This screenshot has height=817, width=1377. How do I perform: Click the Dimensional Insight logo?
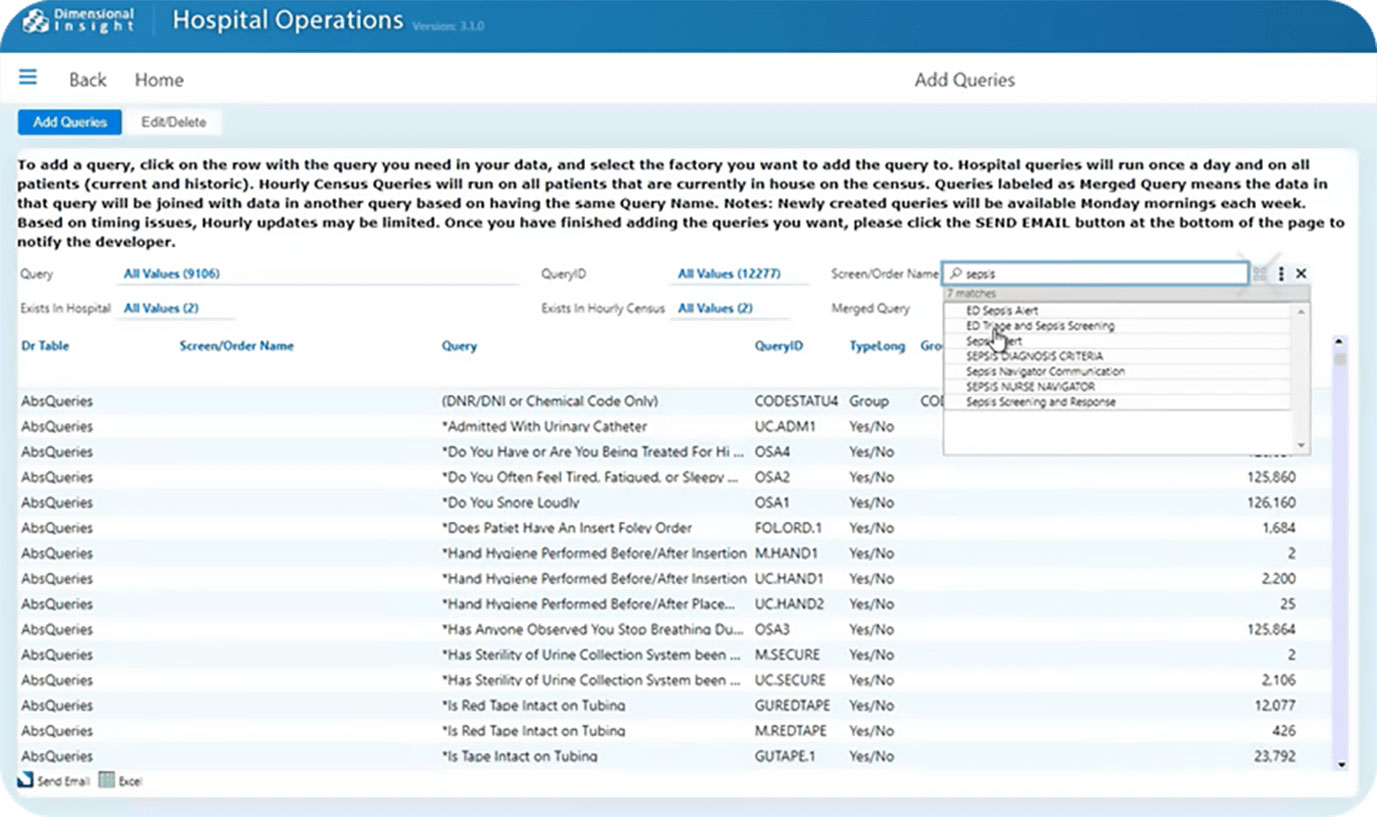click(x=78, y=20)
